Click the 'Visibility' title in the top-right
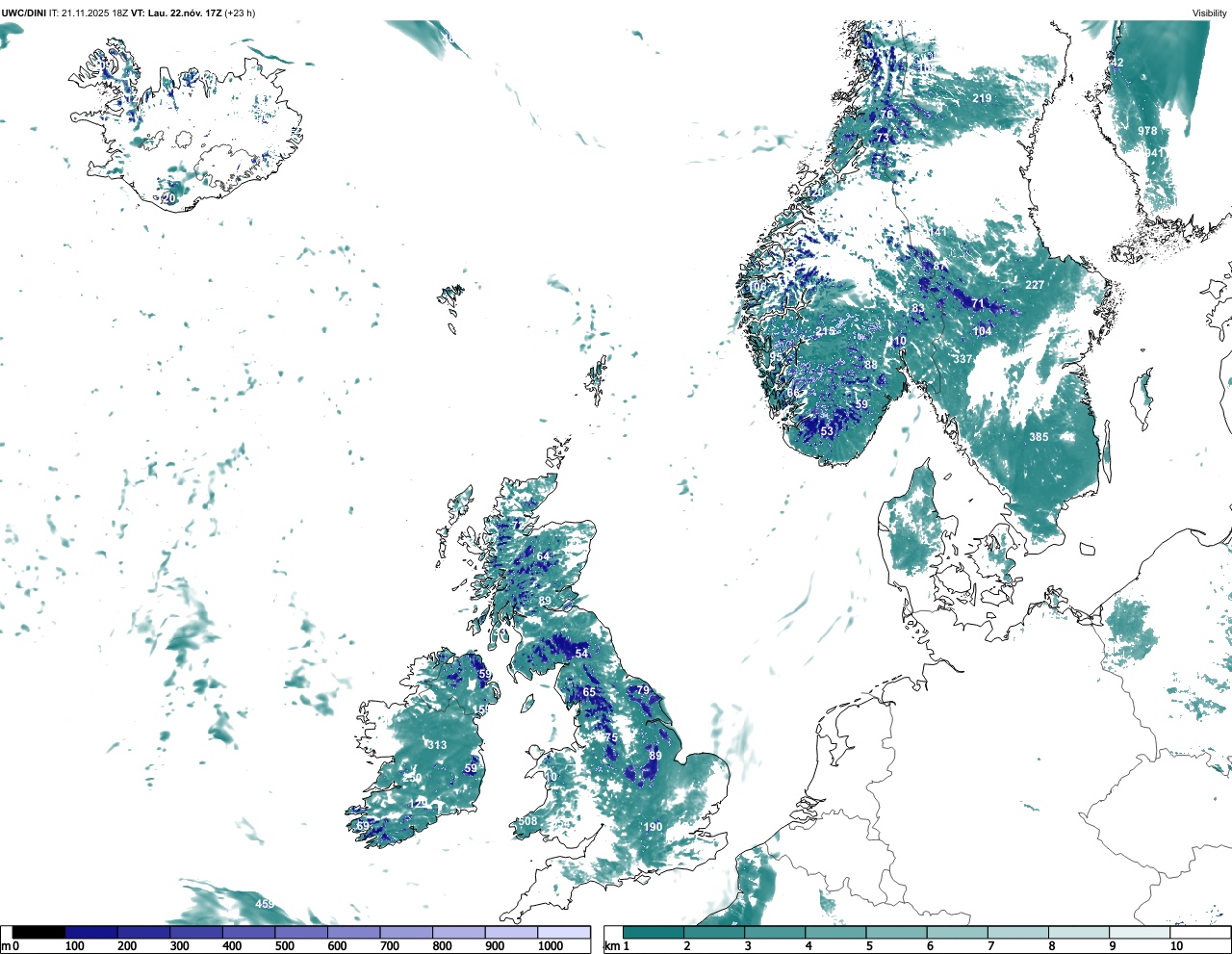This screenshot has height=954, width=1232. [1210, 13]
